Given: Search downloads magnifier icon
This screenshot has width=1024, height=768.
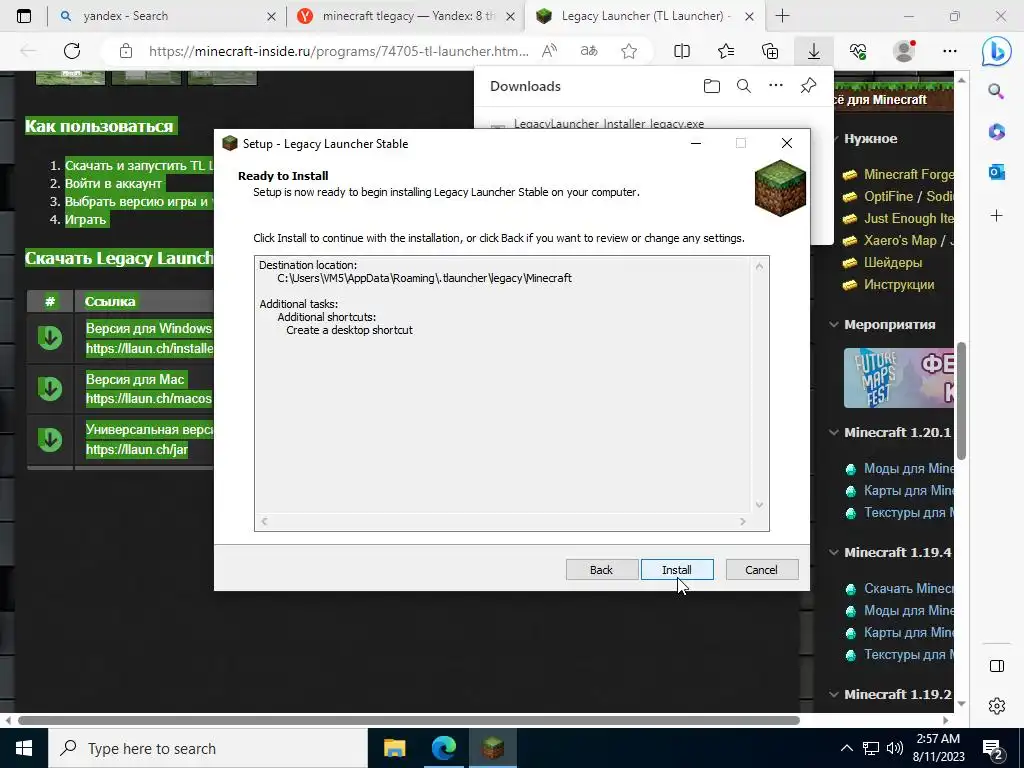Looking at the screenshot, I should [744, 86].
